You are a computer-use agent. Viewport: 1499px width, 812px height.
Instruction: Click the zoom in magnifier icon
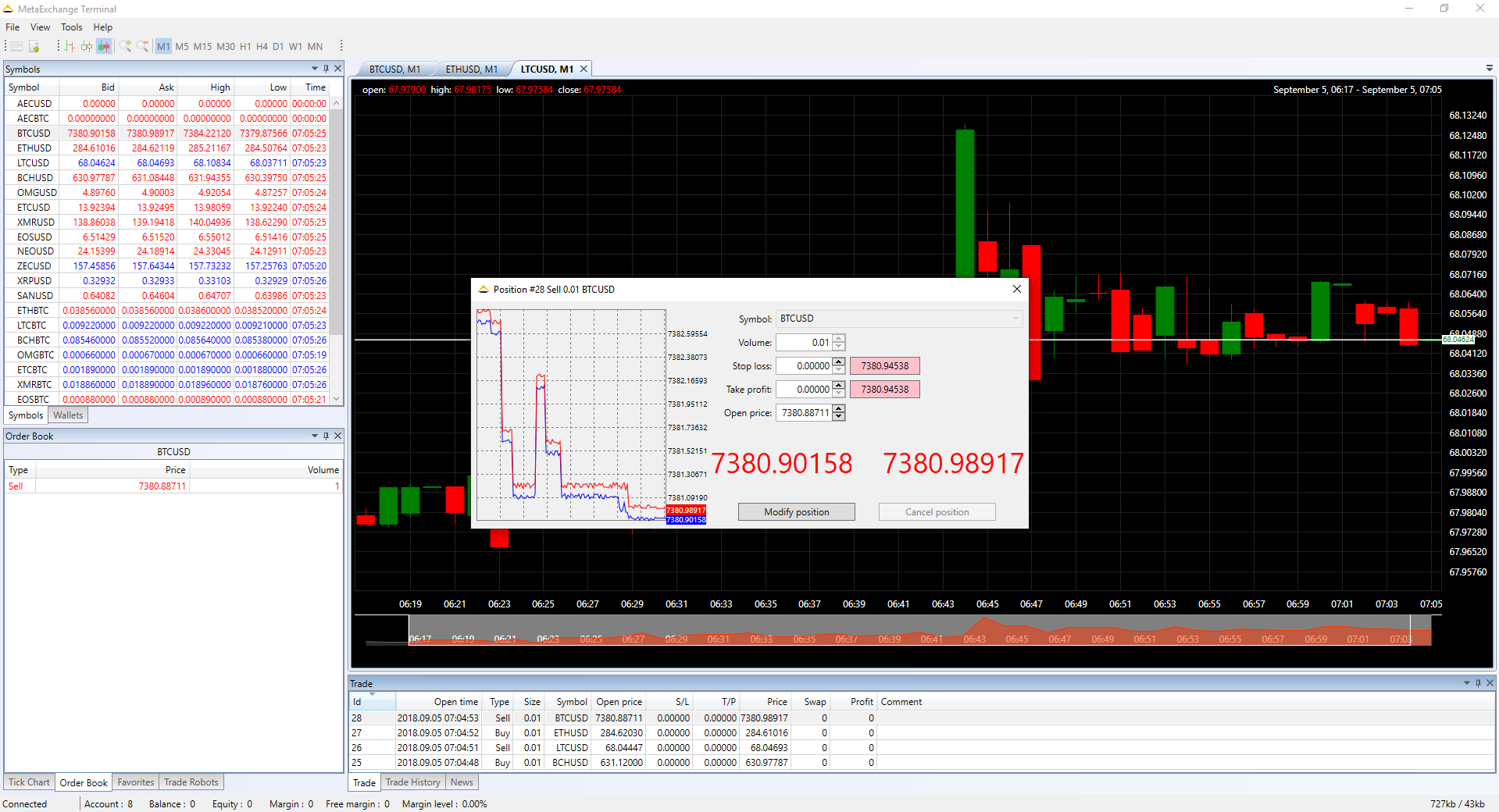tap(125, 47)
